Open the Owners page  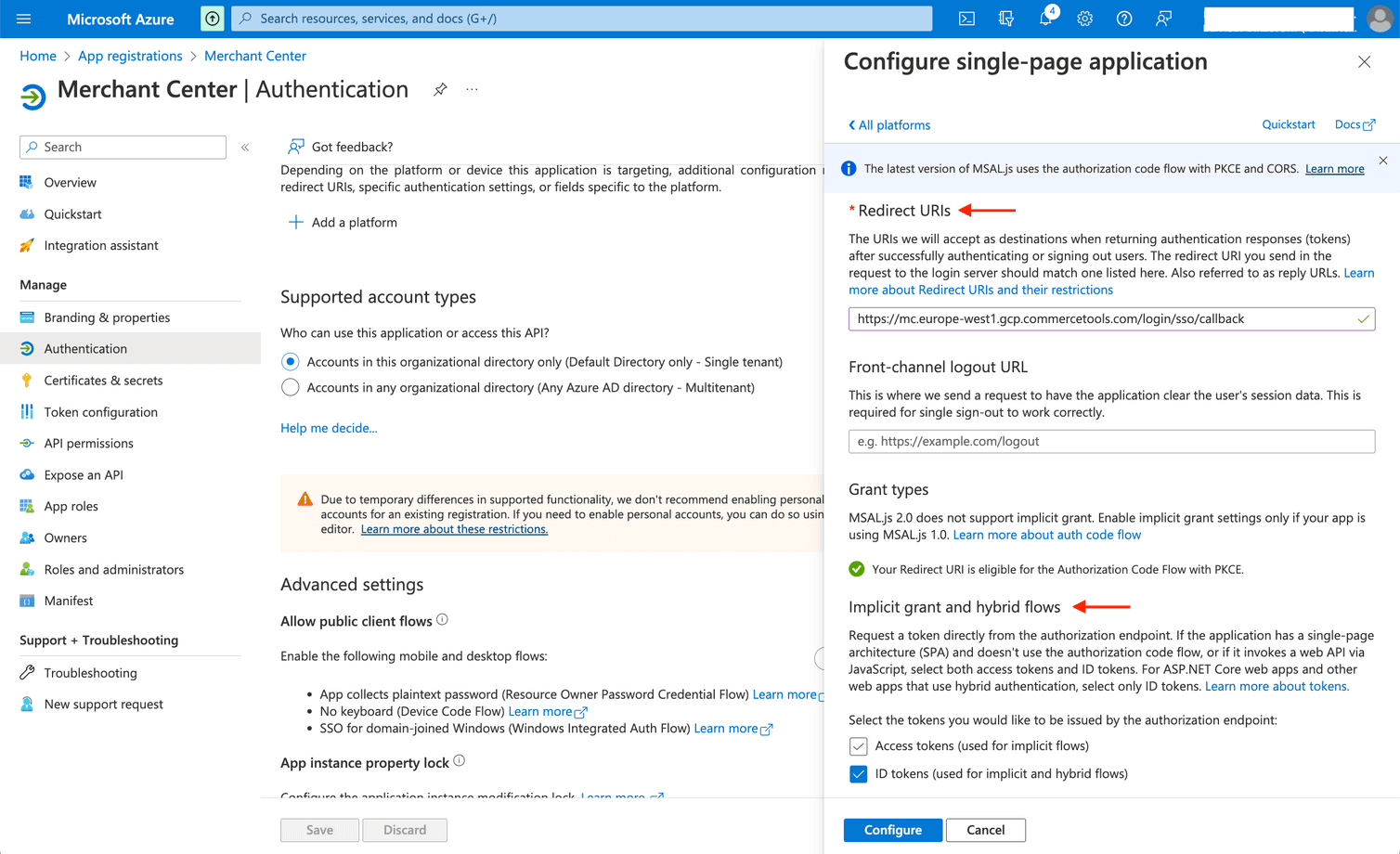tap(65, 538)
